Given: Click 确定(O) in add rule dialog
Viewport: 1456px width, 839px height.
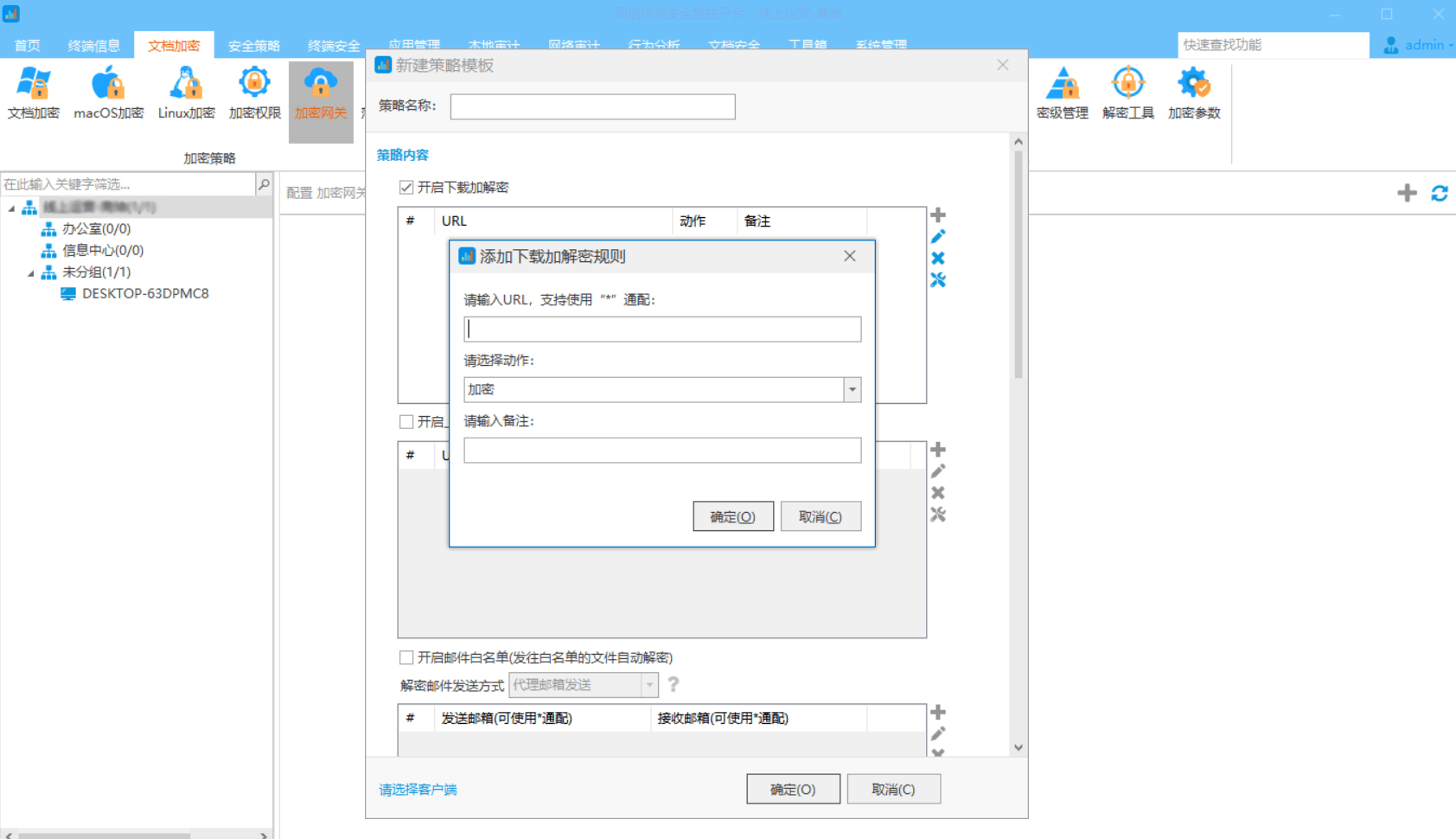Looking at the screenshot, I should pos(733,516).
